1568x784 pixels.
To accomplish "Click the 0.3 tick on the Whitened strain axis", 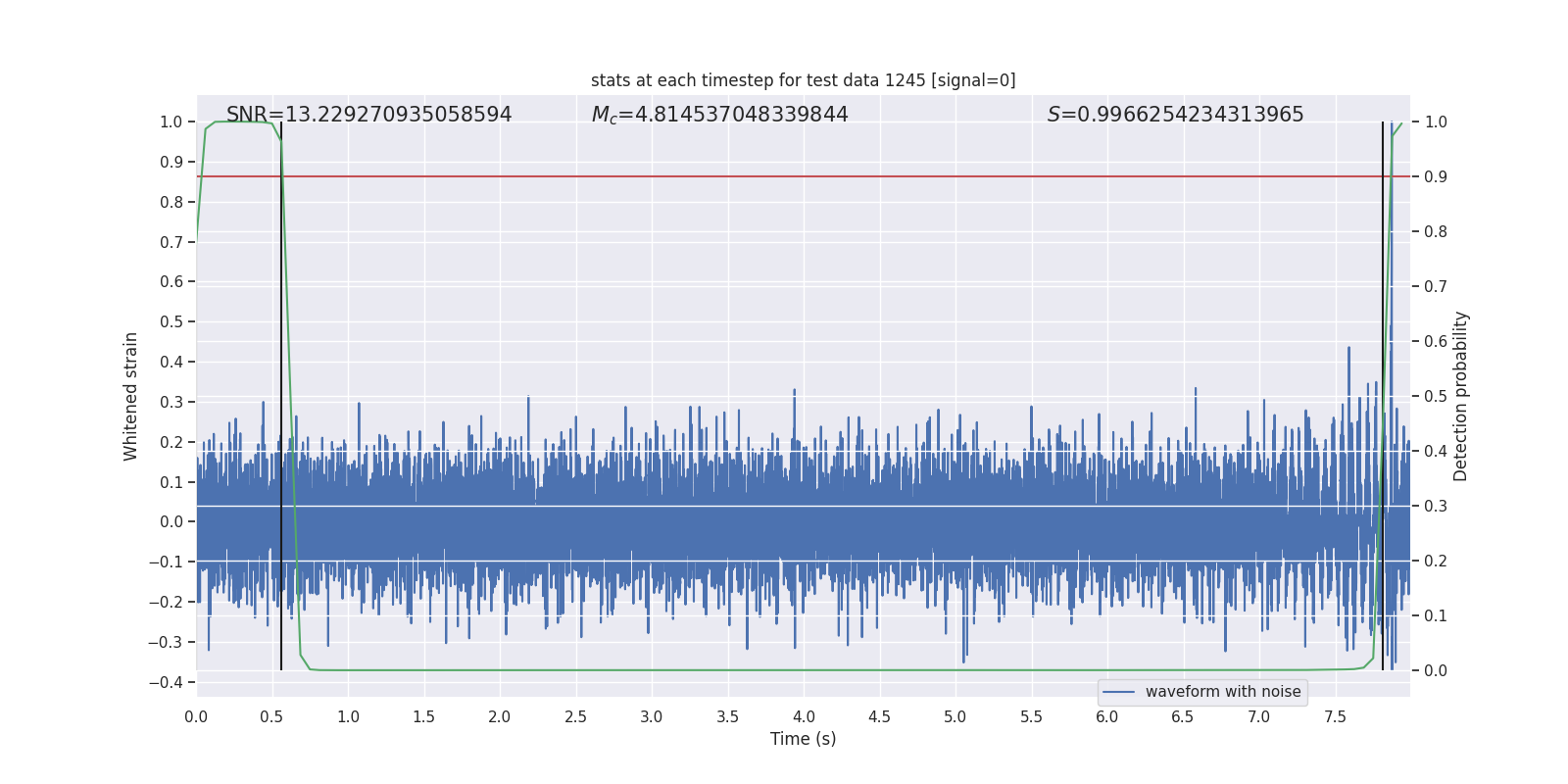I will point(171,402).
